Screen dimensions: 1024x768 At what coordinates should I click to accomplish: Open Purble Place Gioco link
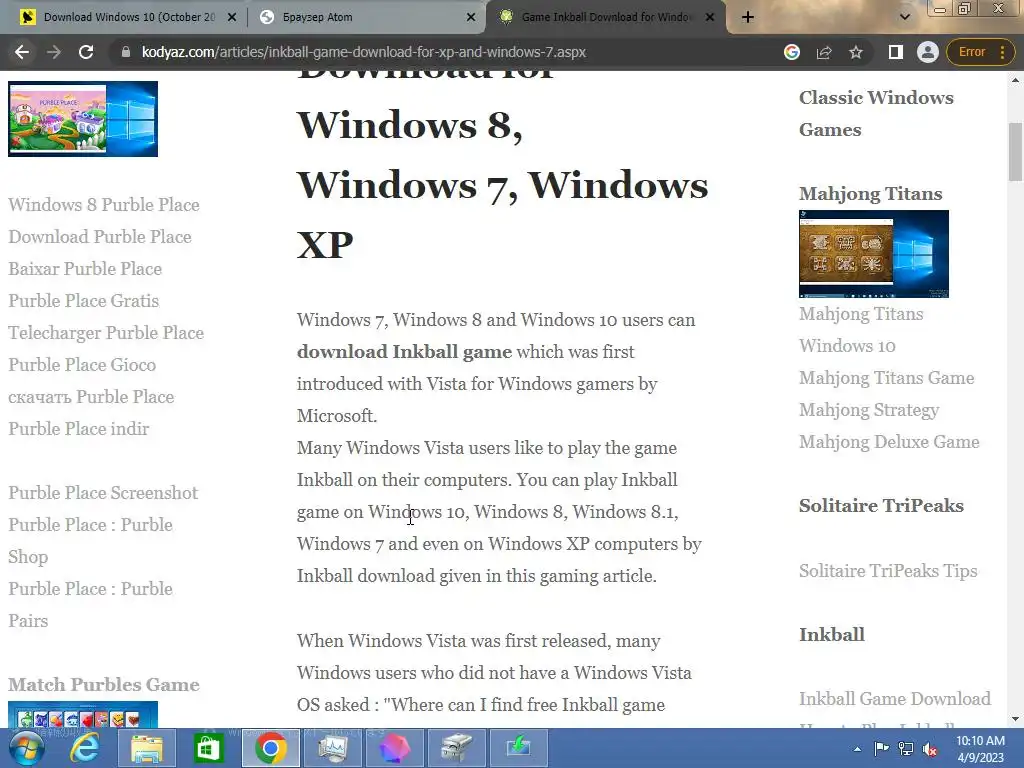(82, 364)
